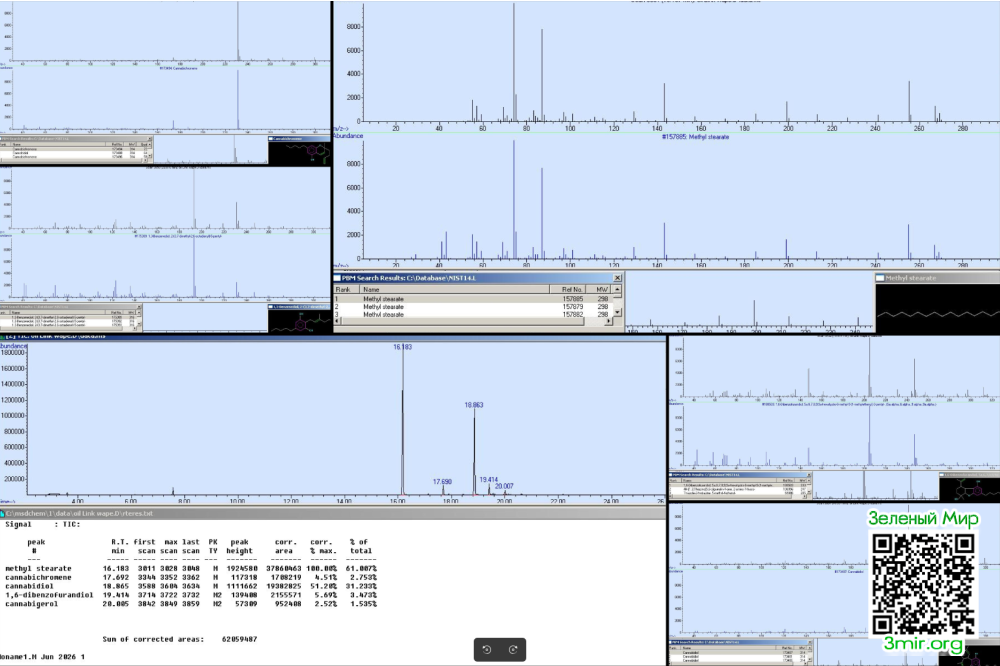Click the scroll-up arrow in PBM results list
This screenshot has height=666, width=1000.
[x=617, y=290]
